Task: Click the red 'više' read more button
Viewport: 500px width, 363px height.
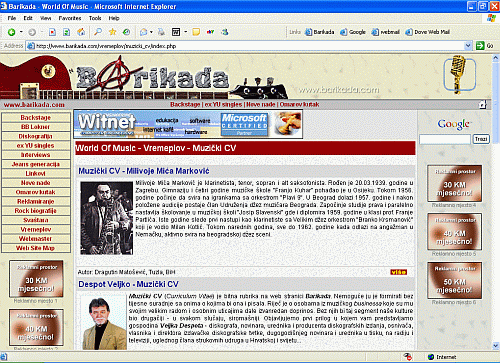Action: point(398,272)
